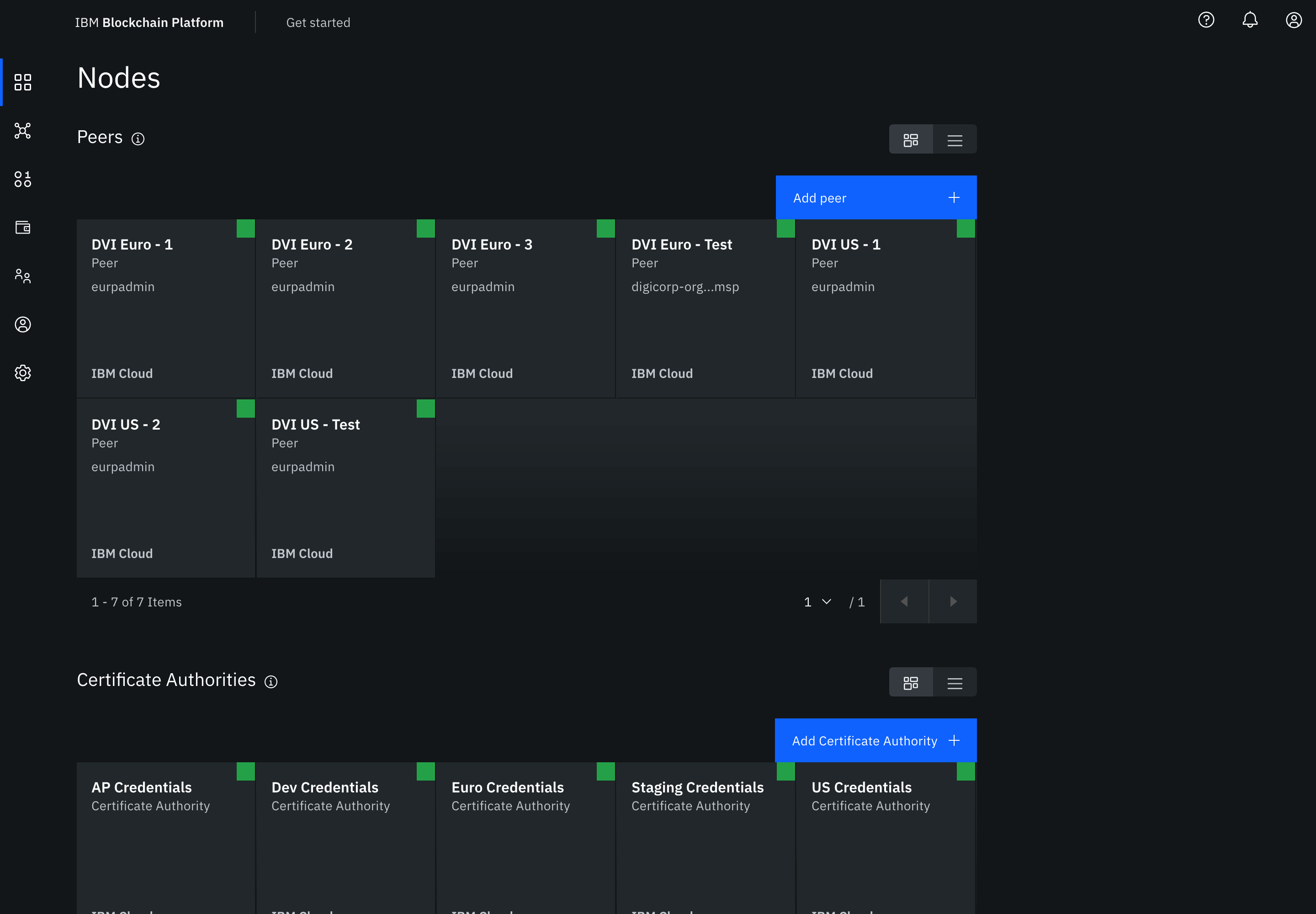Click the green status indicator on Euro Credentials
Screen dimensions: 1316x914
tap(605, 771)
